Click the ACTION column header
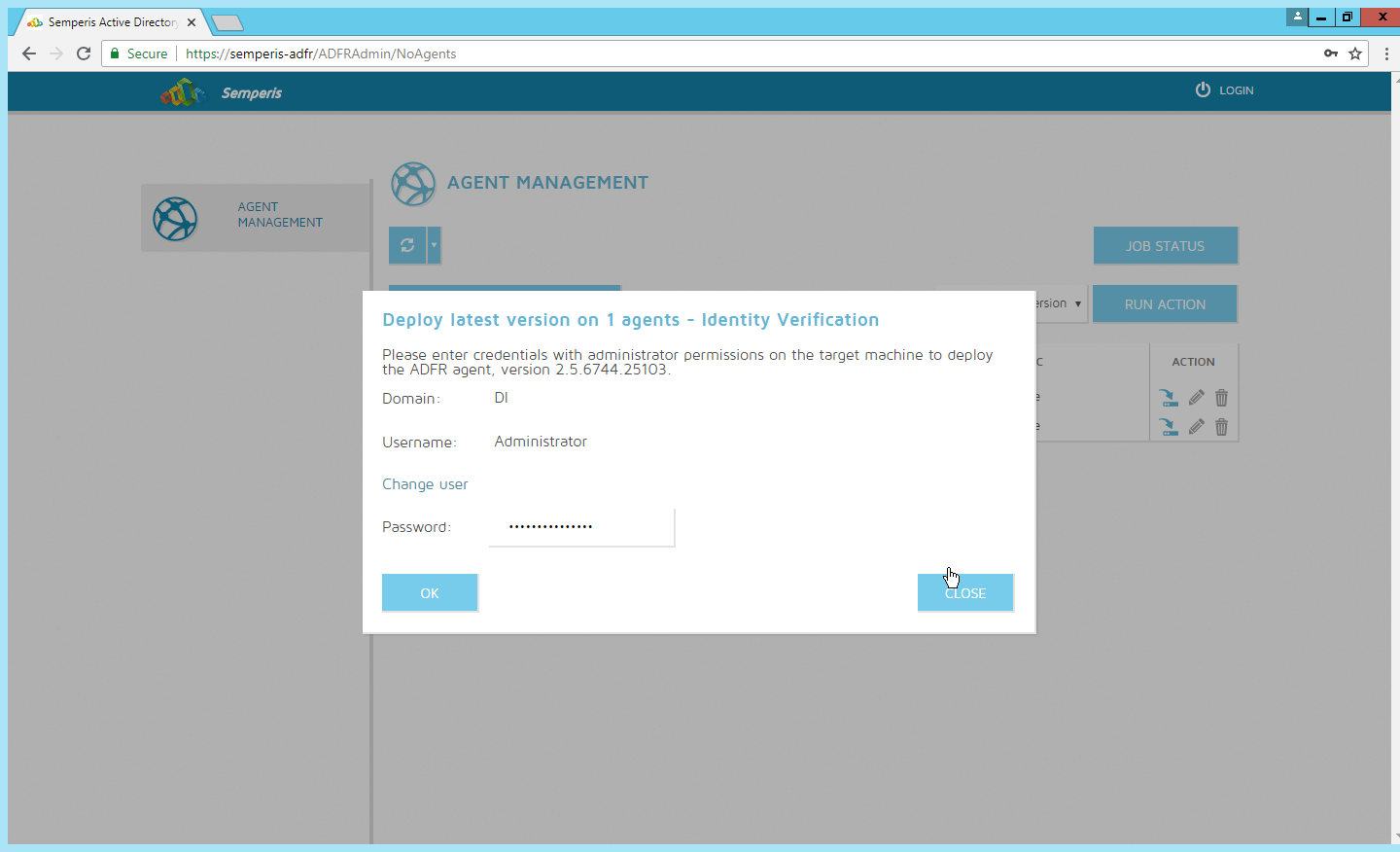1400x852 pixels. pos(1193,362)
